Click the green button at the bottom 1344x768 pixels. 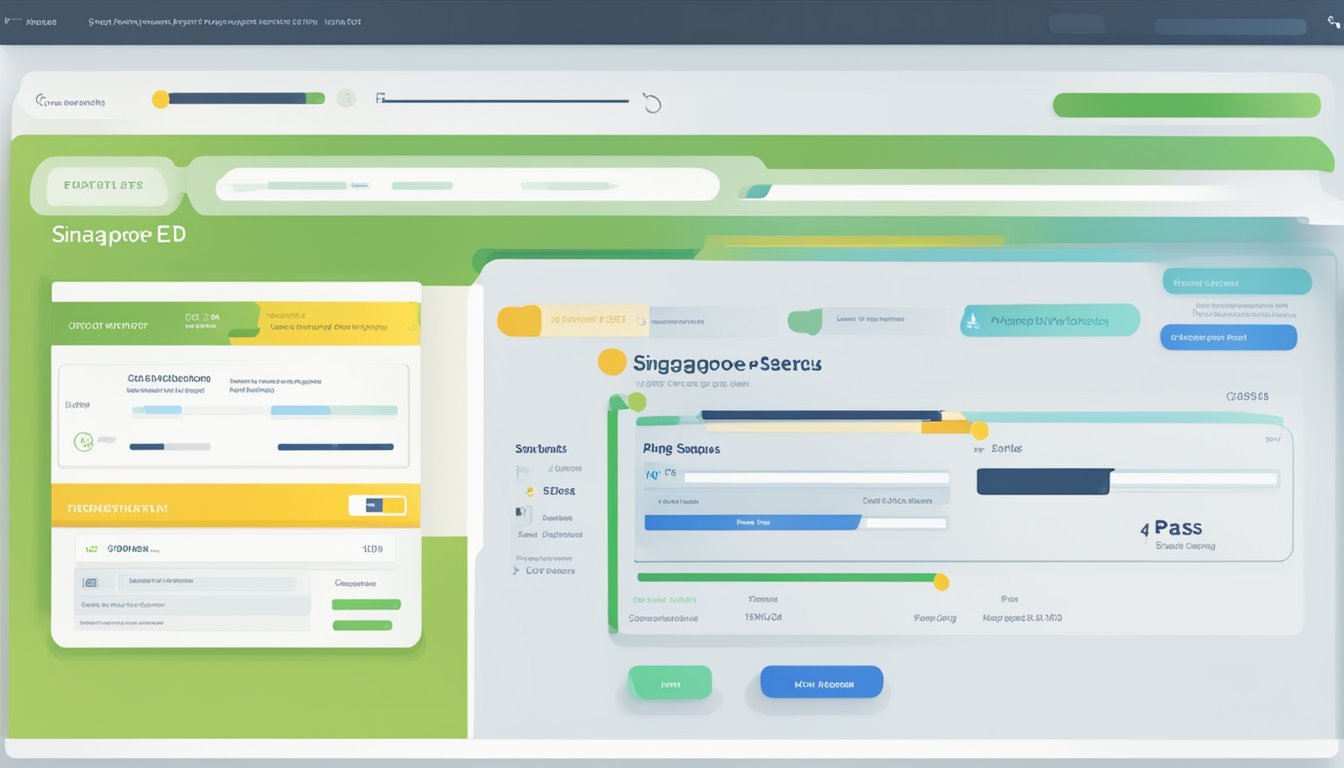coord(669,683)
